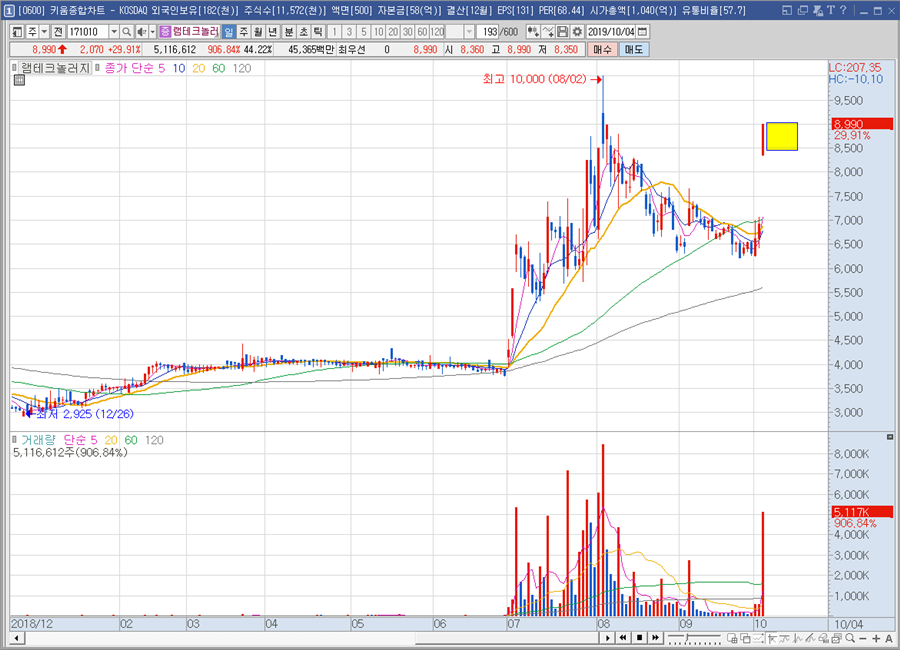Image resolution: width=900 pixels, height=650 pixels.
Task: Click the overlapping windows icon at bottom
Action: tap(746, 638)
